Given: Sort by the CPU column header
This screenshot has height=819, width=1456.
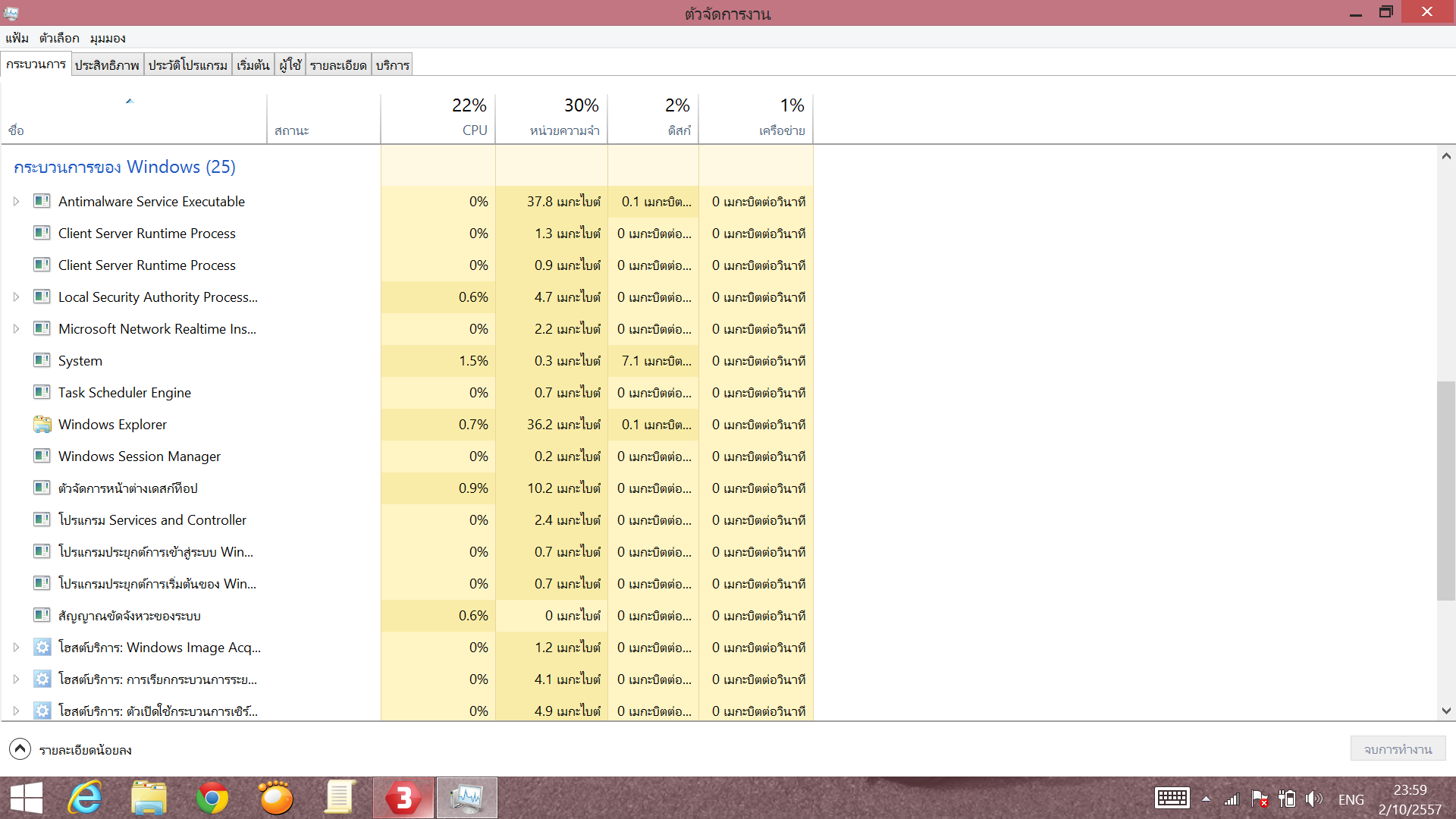Looking at the screenshot, I should pyautogui.click(x=438, y=118).
